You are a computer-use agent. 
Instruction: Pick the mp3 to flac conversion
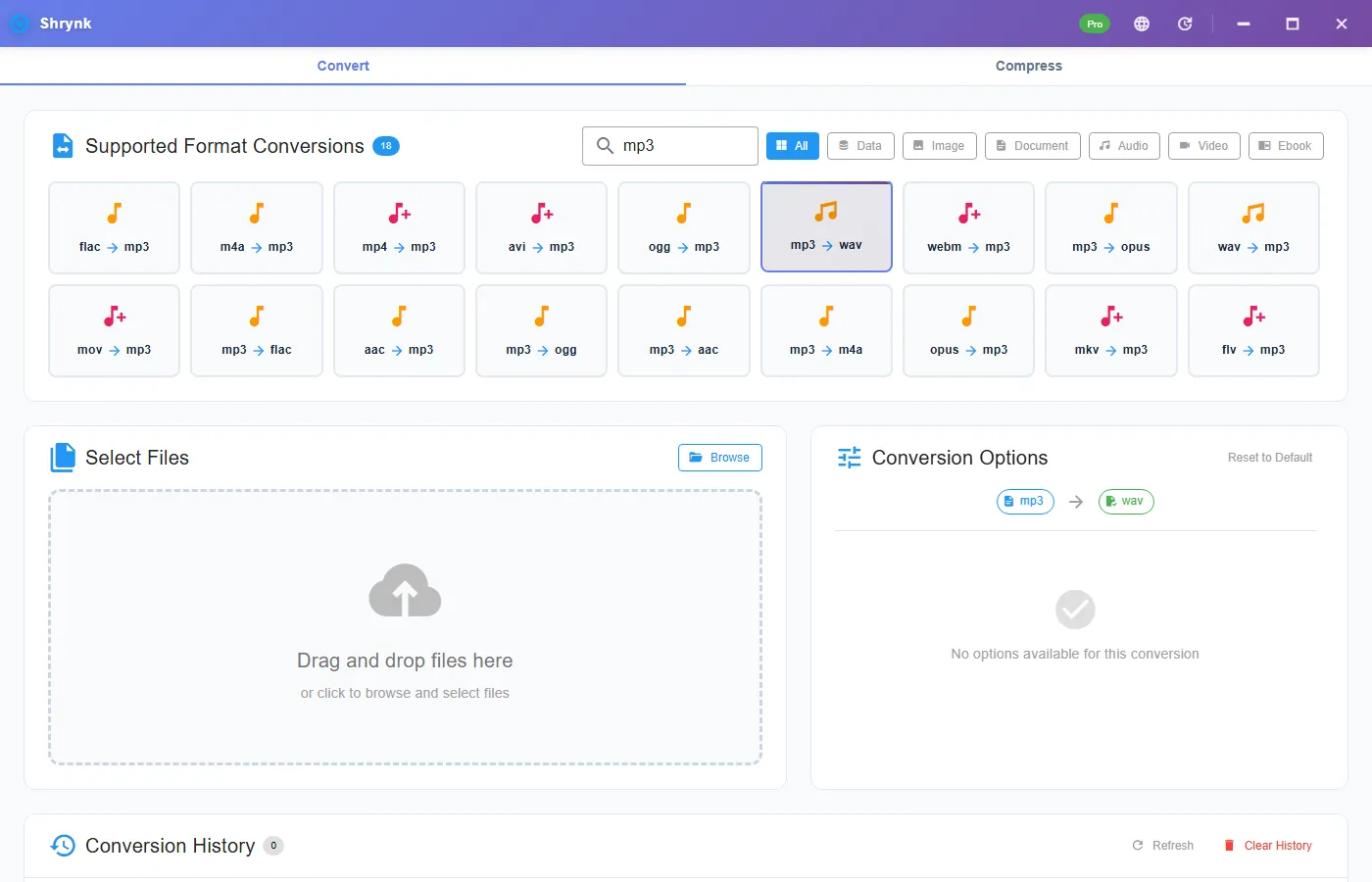click(257, 330)
